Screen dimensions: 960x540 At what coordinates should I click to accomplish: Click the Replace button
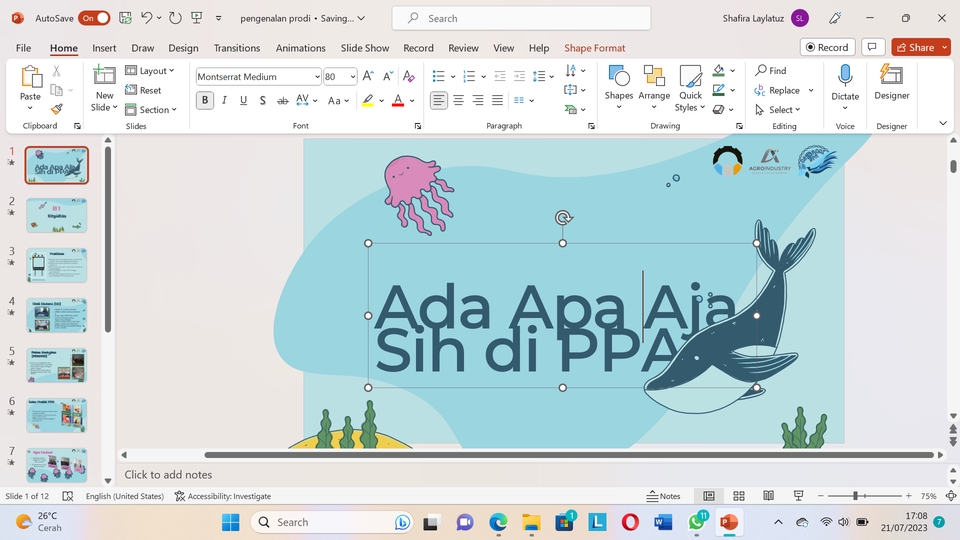[778, 90]
